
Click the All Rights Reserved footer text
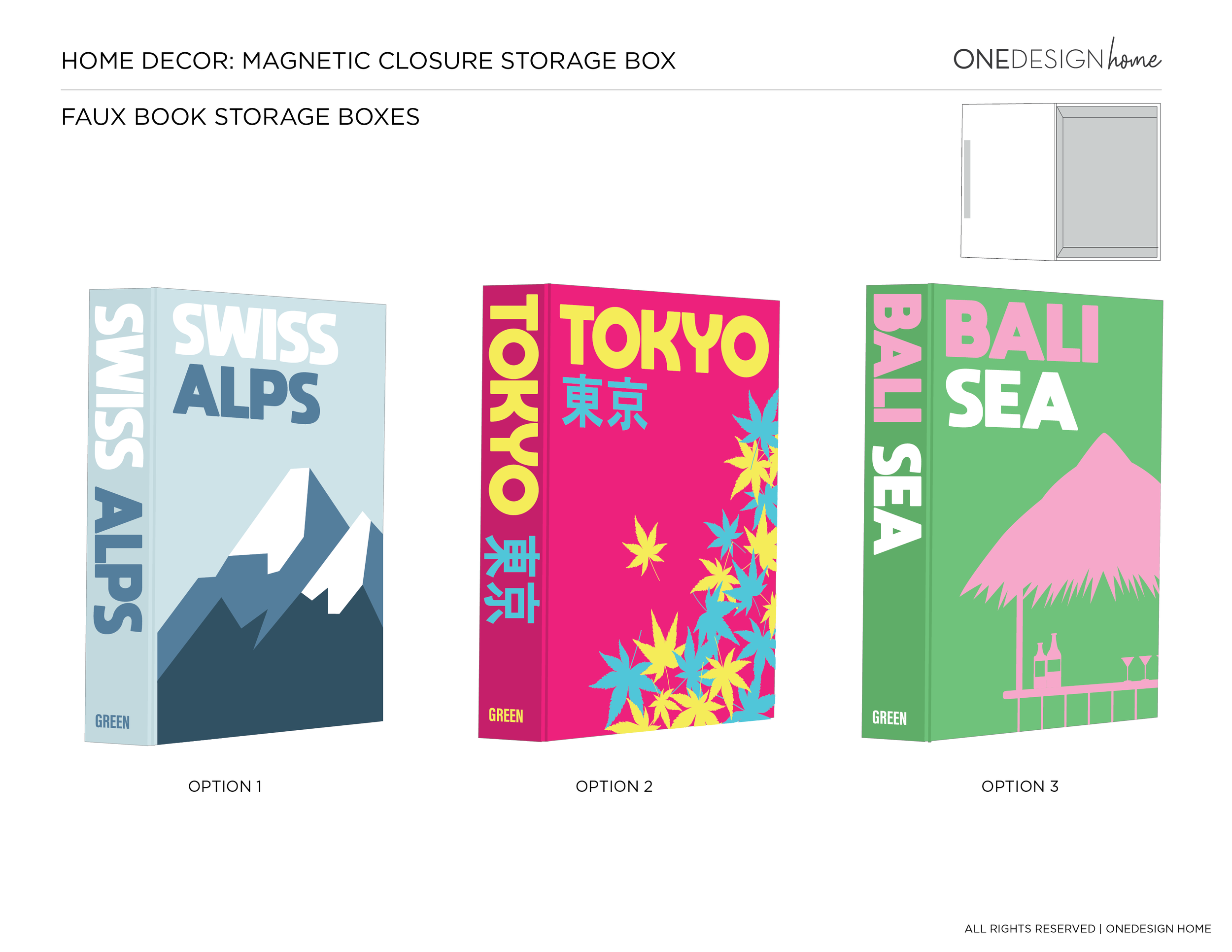click(1088, 928)
